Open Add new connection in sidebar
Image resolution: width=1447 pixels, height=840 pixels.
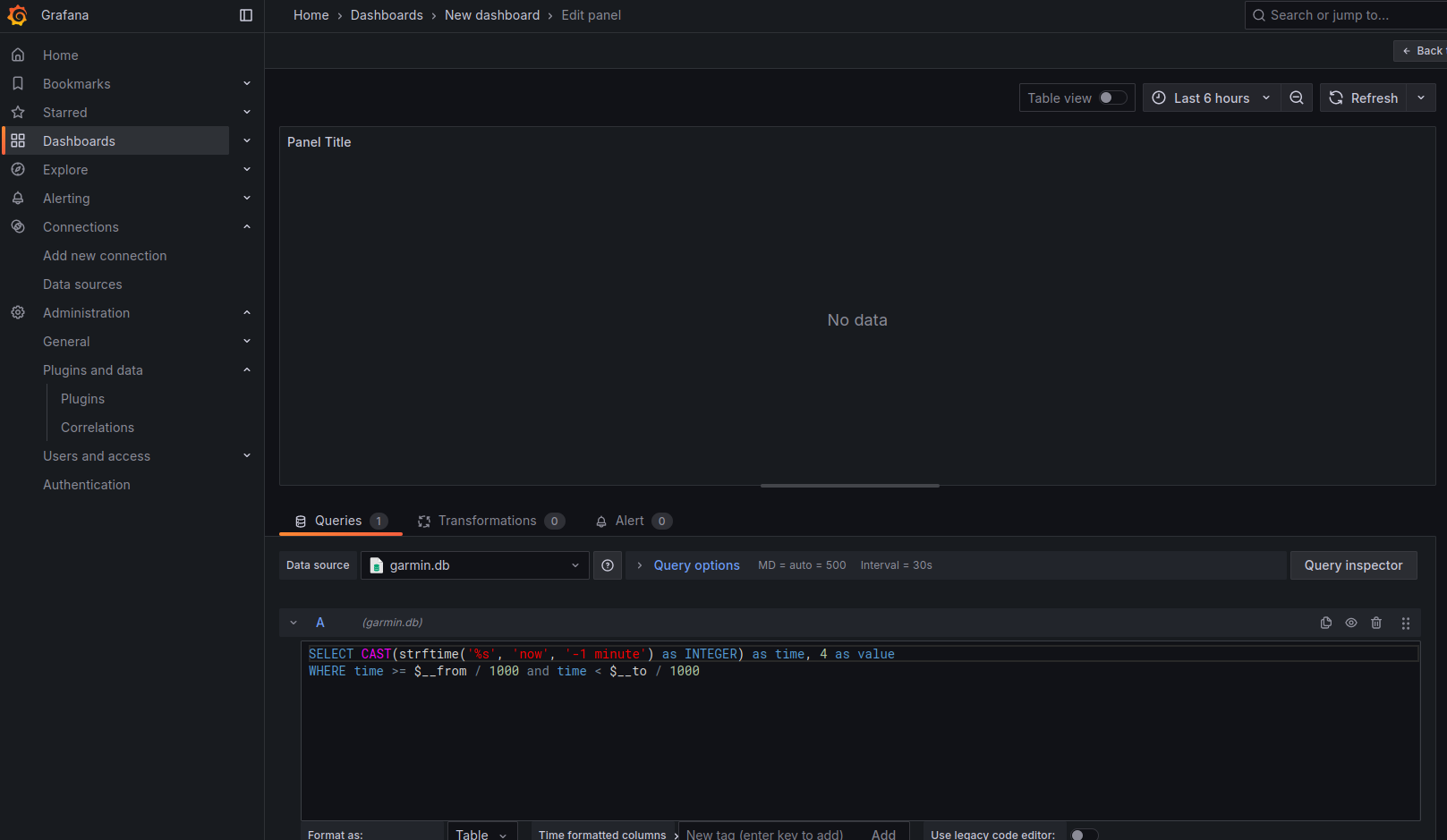(x=105, y=256)
